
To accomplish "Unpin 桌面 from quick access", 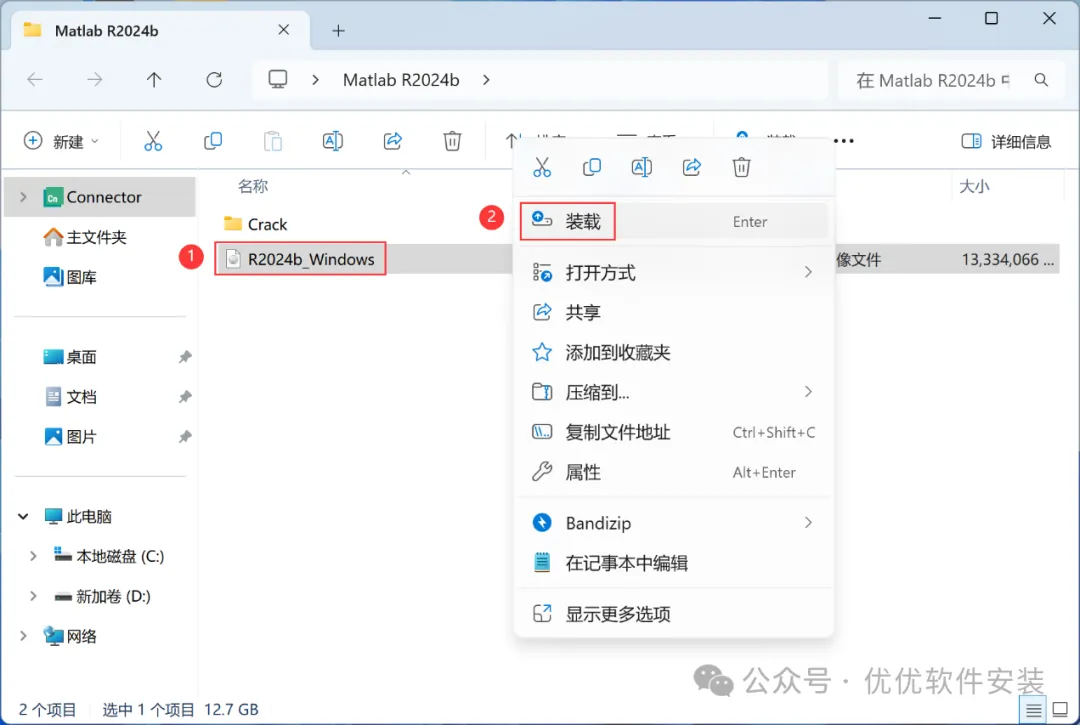I will pyautogui.click(x=185, y=357).
